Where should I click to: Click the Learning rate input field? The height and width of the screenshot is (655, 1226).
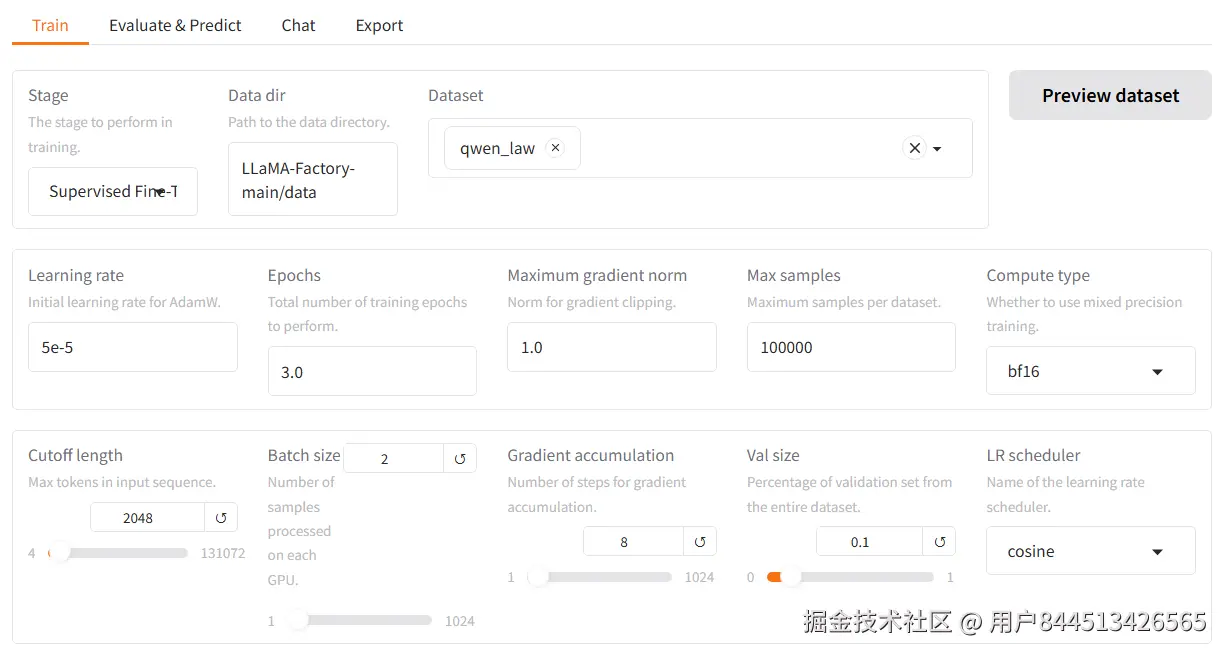133,347
